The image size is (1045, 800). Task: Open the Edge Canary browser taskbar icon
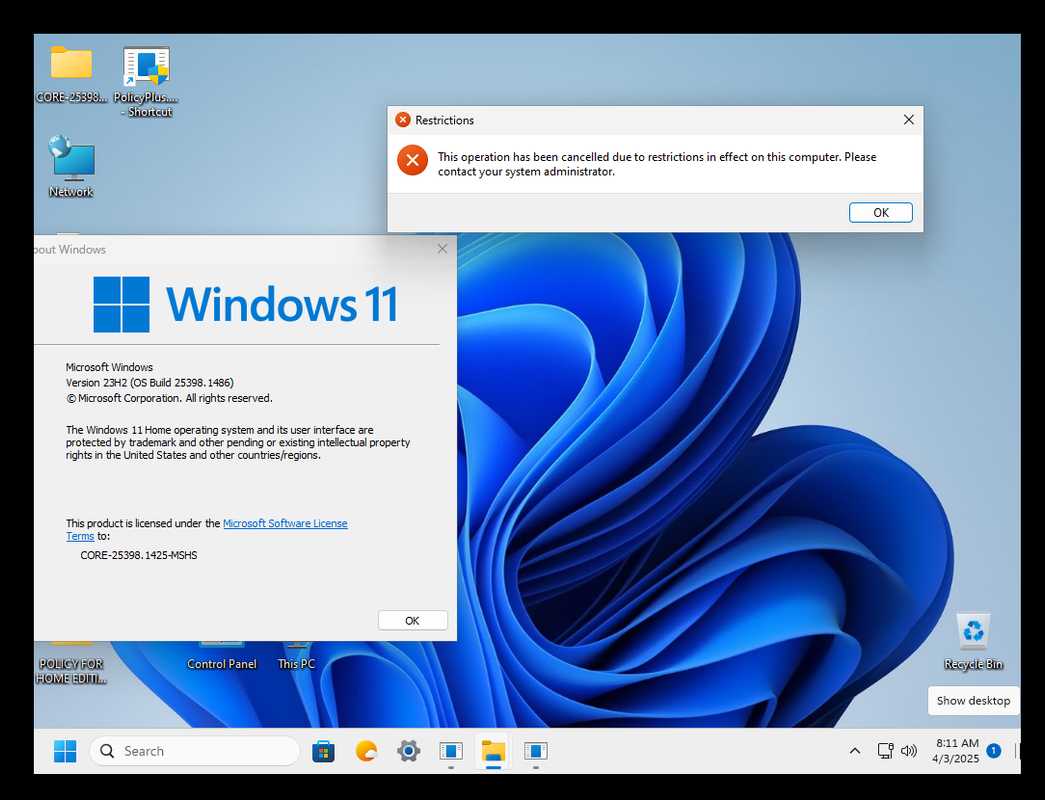tap(366, 751)
